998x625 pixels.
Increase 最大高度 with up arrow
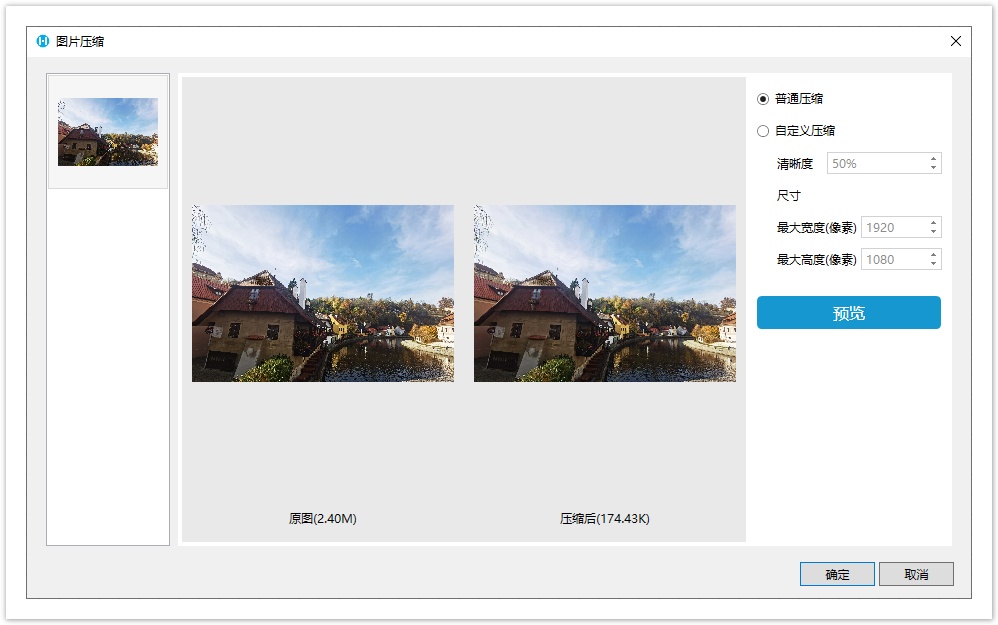(x=933, y=254)
